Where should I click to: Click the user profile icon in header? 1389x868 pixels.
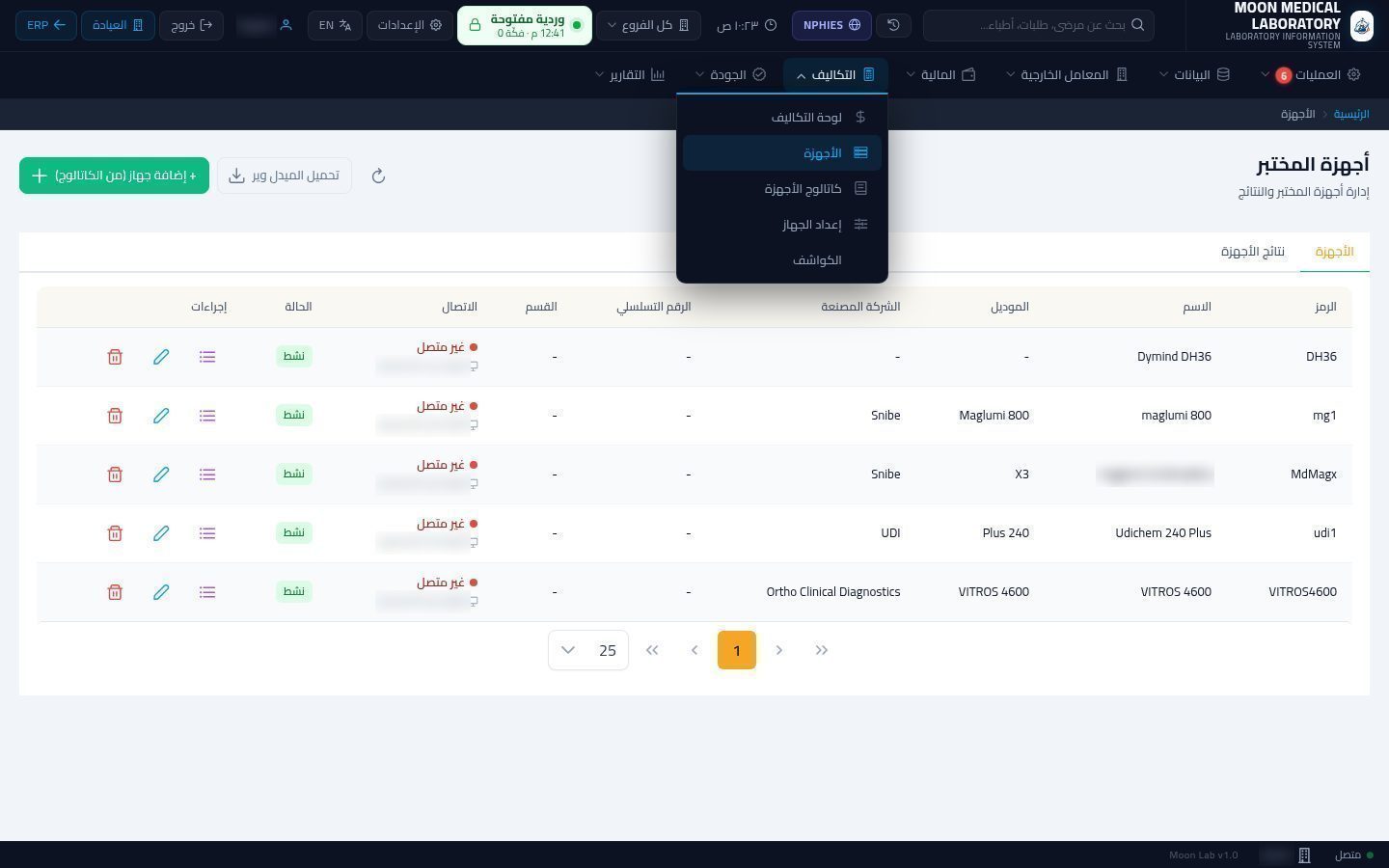pos(286,25)
